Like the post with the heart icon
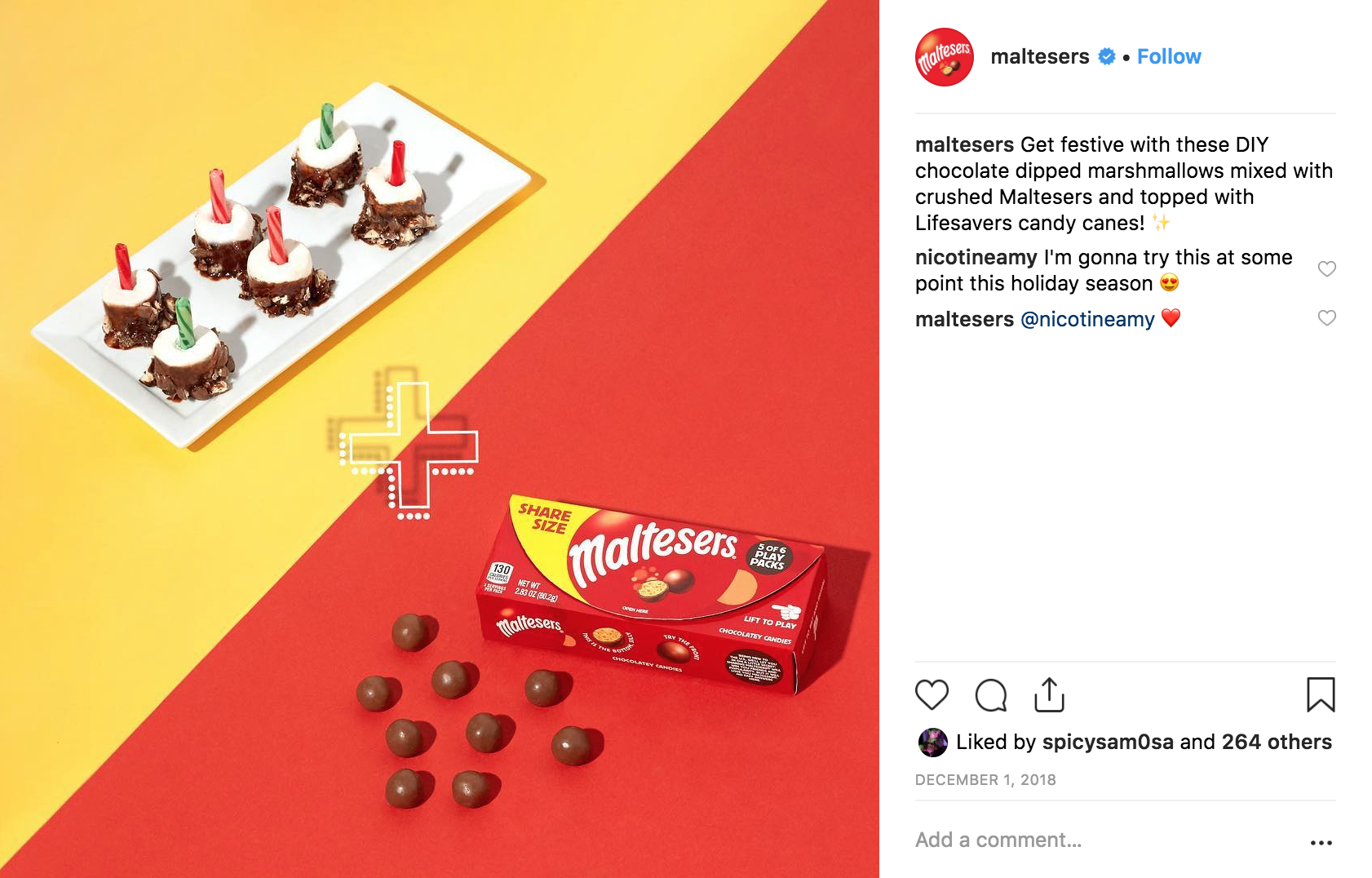 932,695
